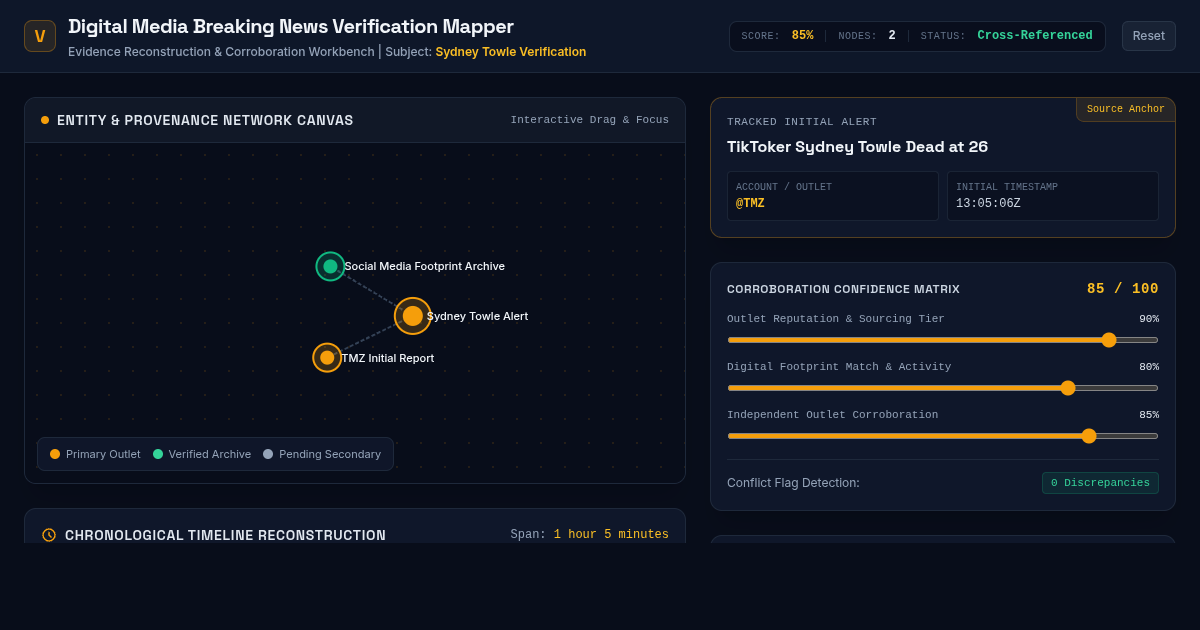Click the Interactive Drag & Focus label
The width and height of the screenshot is (1200, 630).
(x=590, y=120)
